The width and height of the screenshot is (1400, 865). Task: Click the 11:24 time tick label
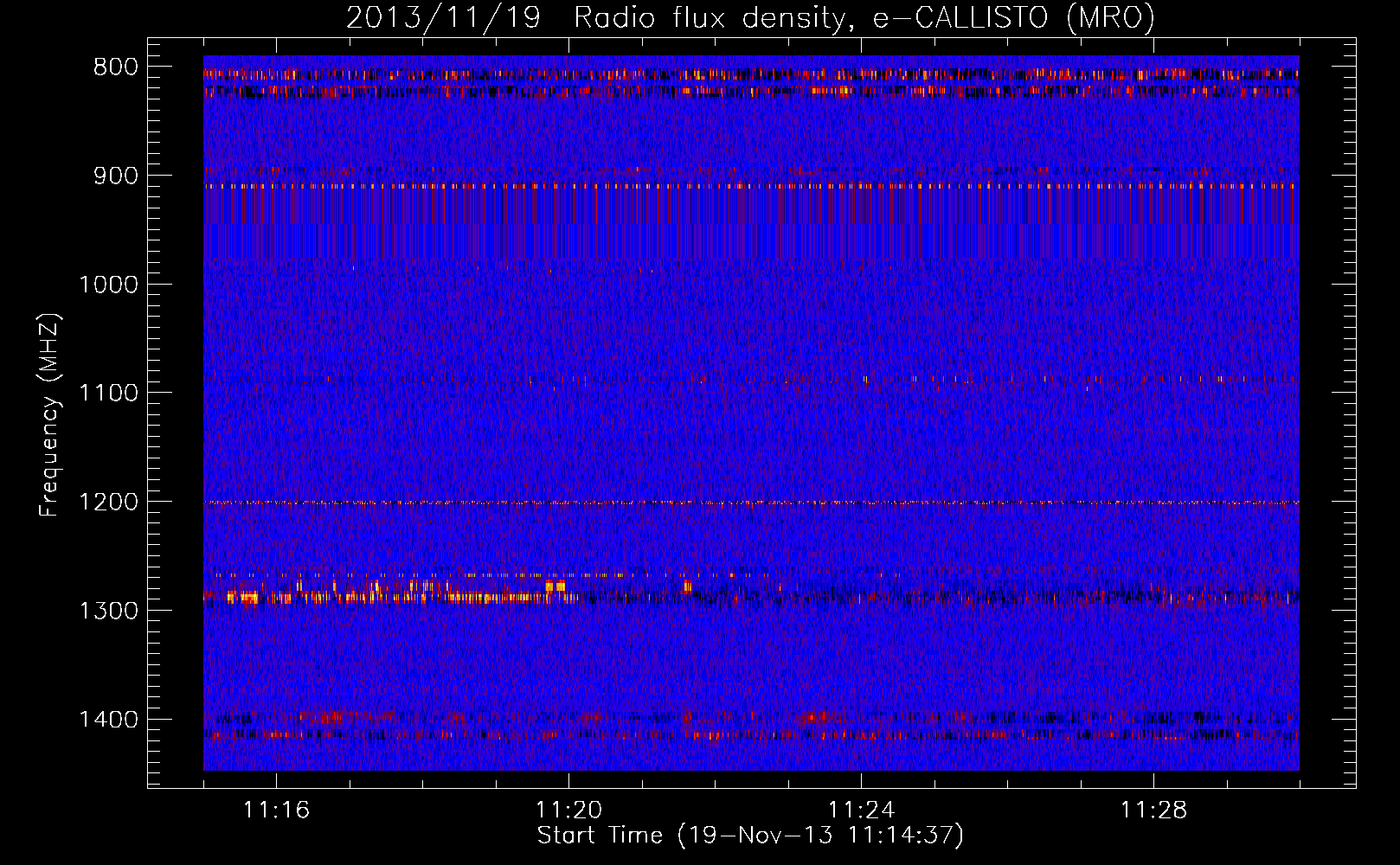click(x=861, y=811)
